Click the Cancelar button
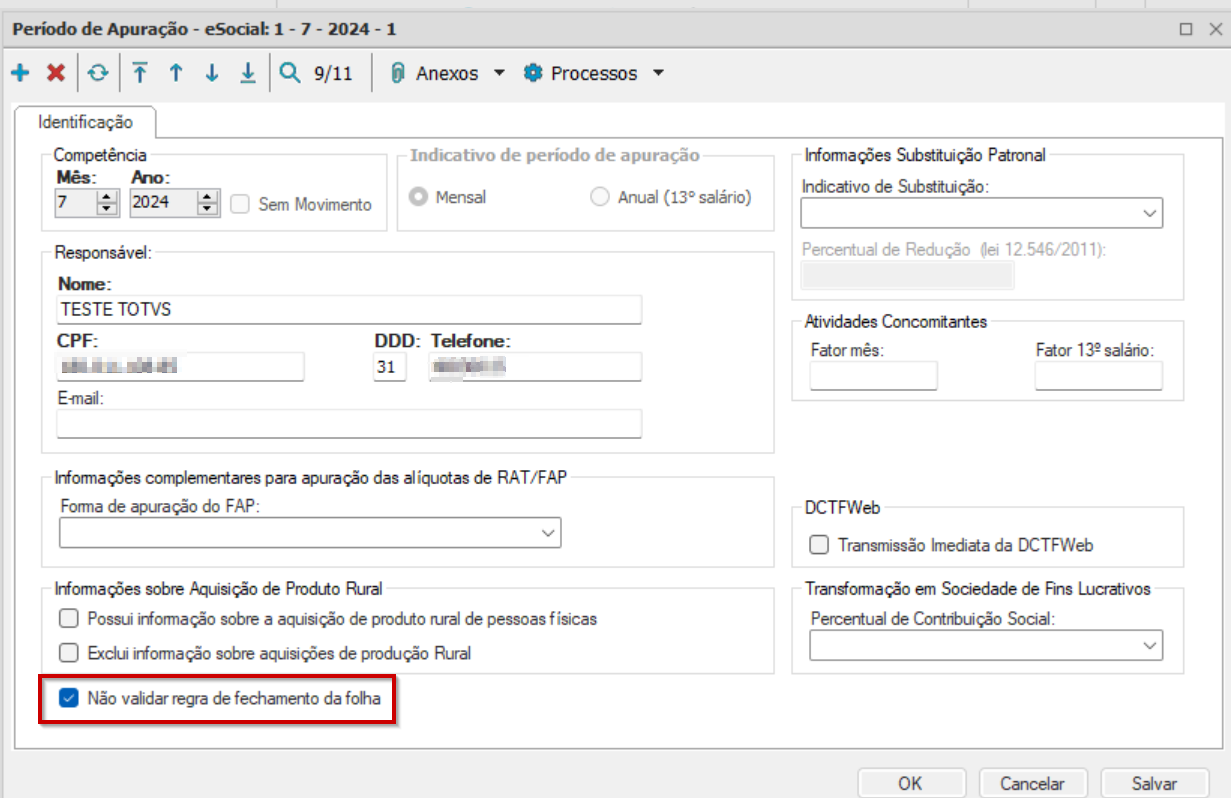 1033,784
